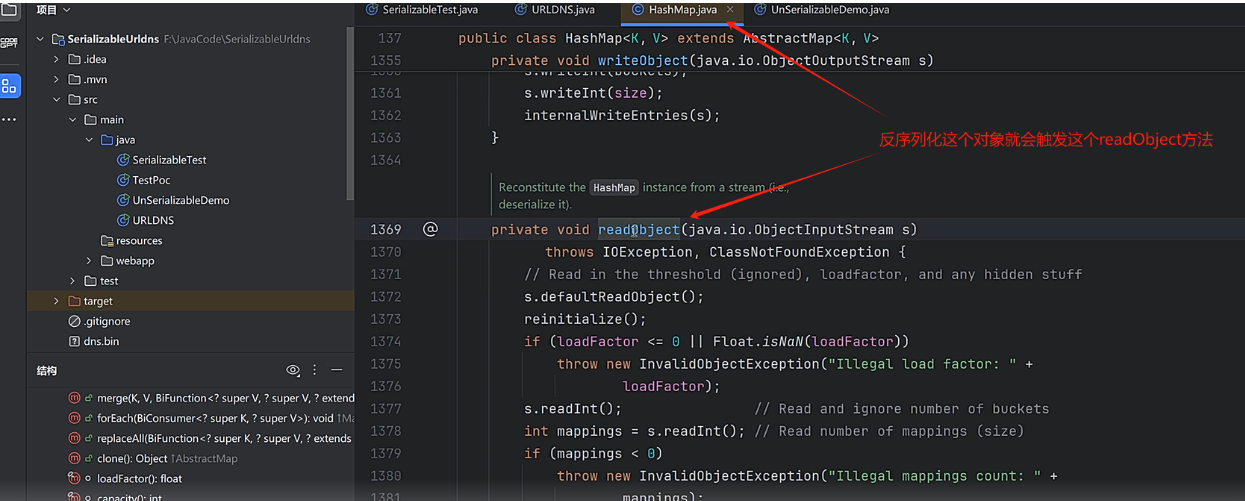The image size is (1245, 501).
Task: Click the dns.bin unknown-file icon
Action: tap(74, 341)
